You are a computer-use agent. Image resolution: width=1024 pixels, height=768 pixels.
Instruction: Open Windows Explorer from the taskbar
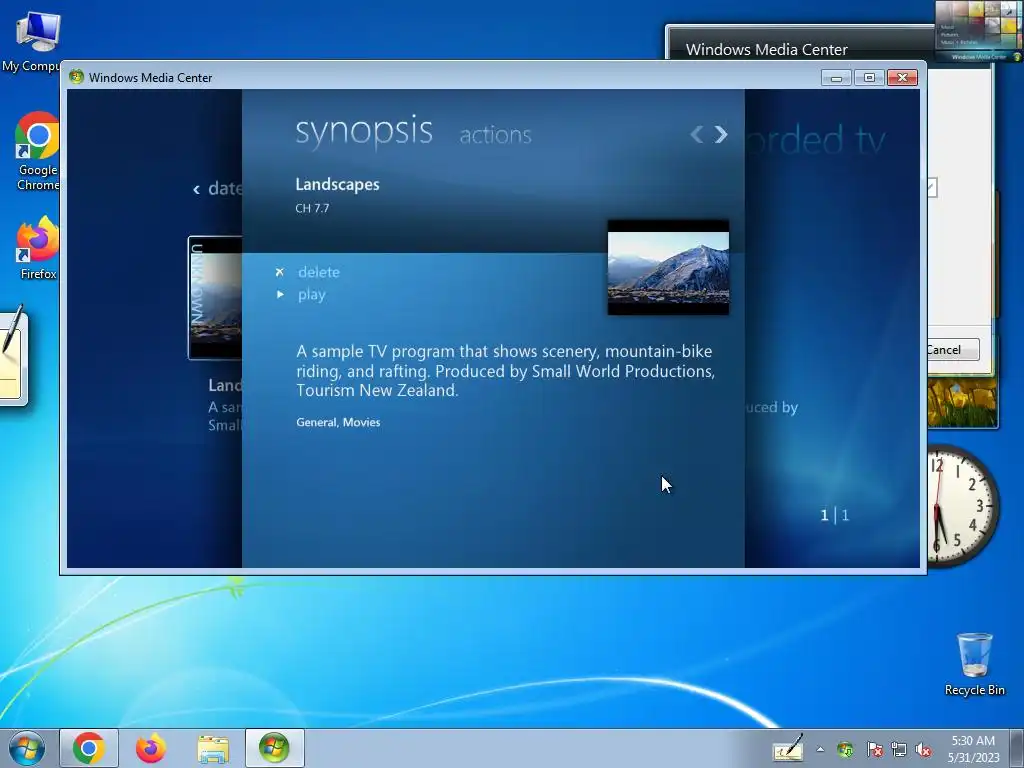click(x=213, y=748)
